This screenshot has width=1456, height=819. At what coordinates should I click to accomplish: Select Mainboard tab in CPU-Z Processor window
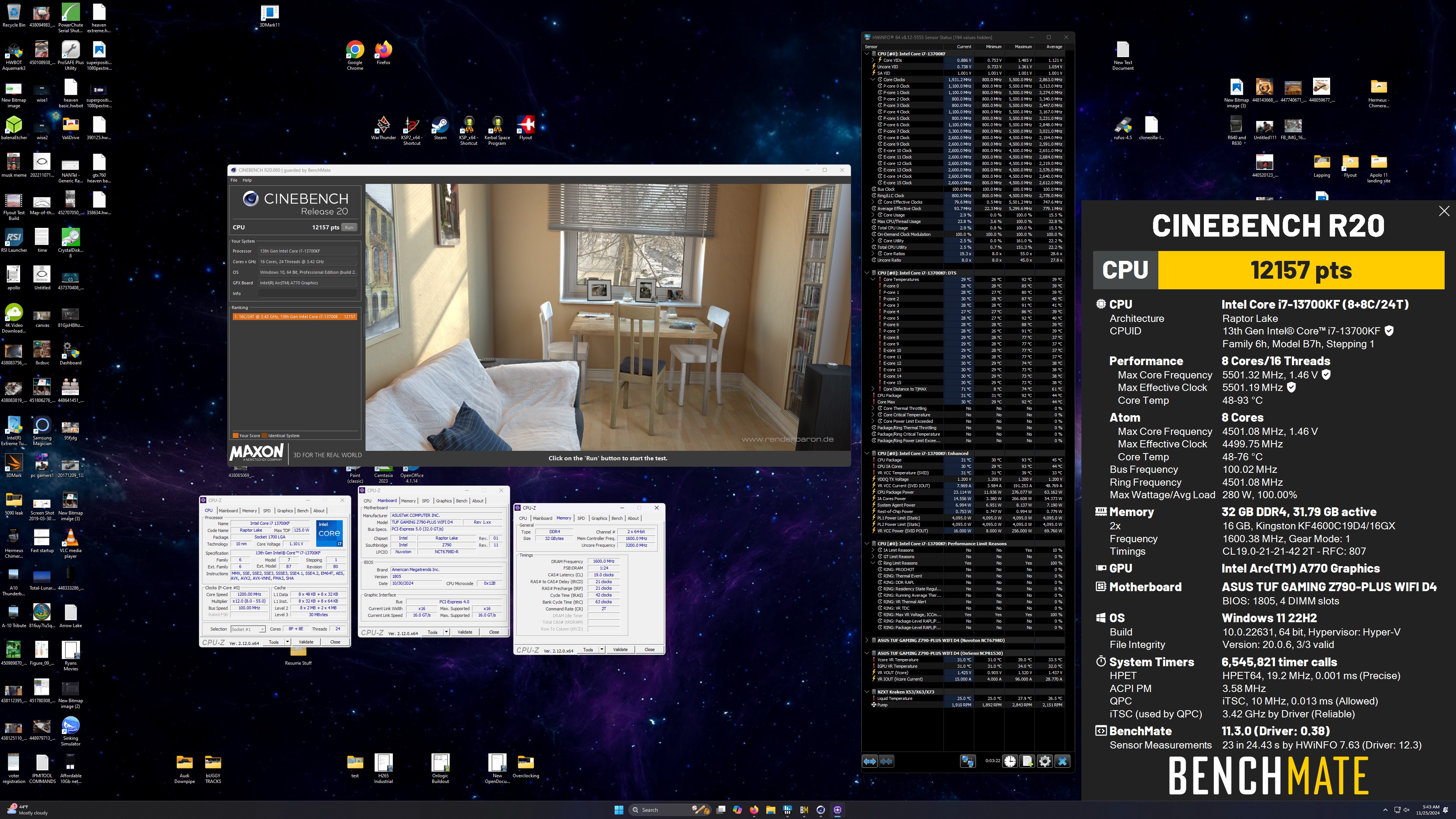[x=228, y=510]
